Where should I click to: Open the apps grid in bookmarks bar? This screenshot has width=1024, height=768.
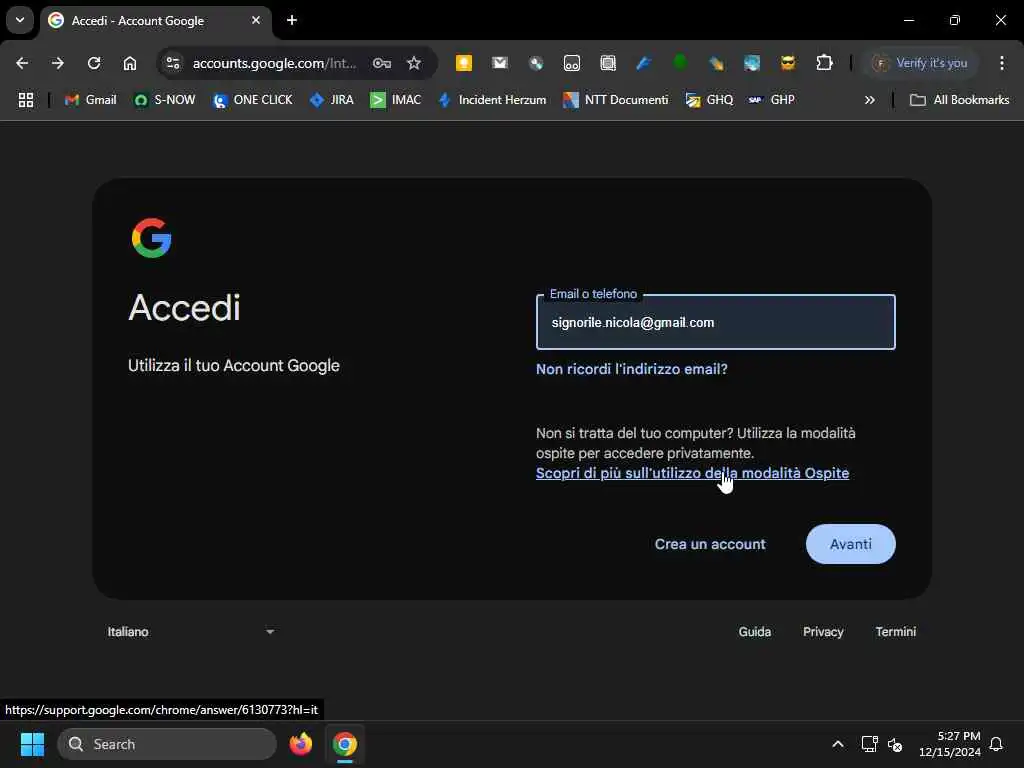pyautogui.click(x=25, y=100)
